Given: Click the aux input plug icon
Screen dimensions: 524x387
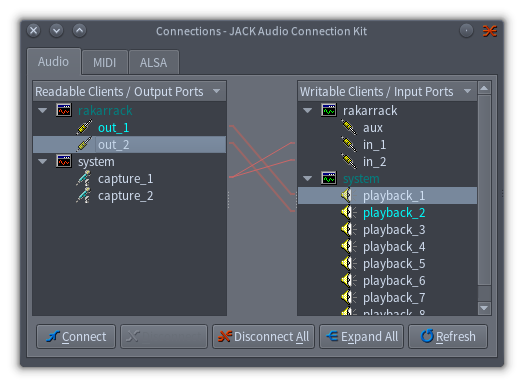Looking at the screenshot, I should [x=349, y=127].
